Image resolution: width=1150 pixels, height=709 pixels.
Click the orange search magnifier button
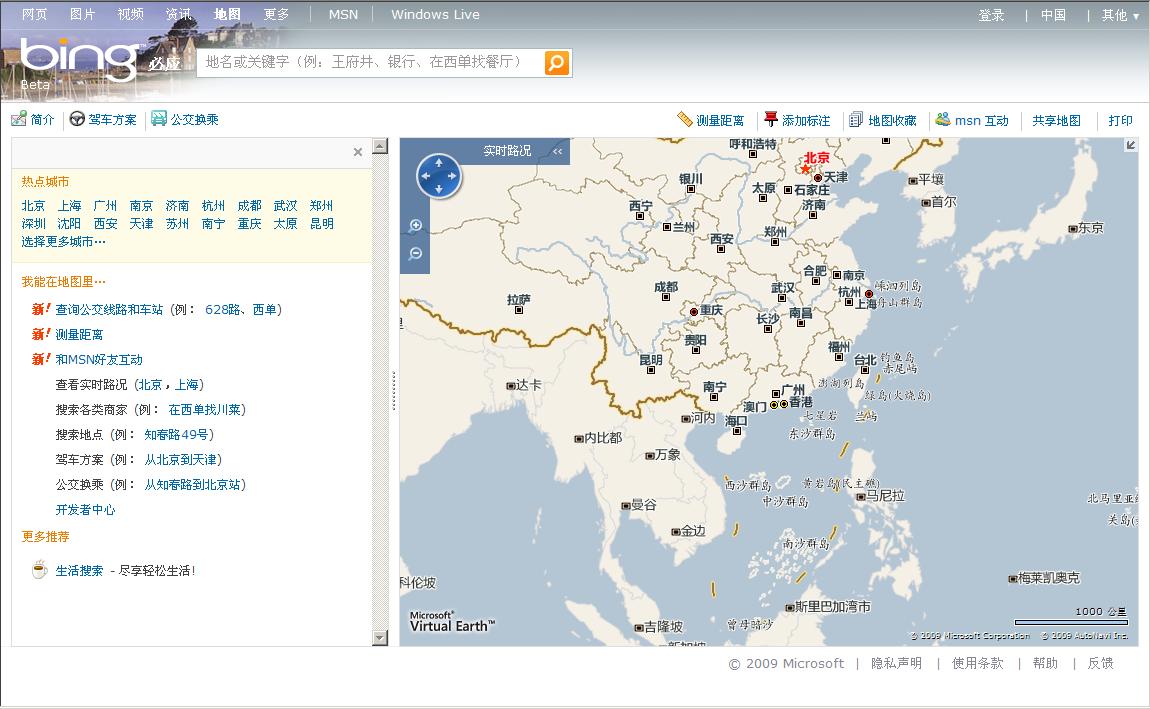[557, 63]
